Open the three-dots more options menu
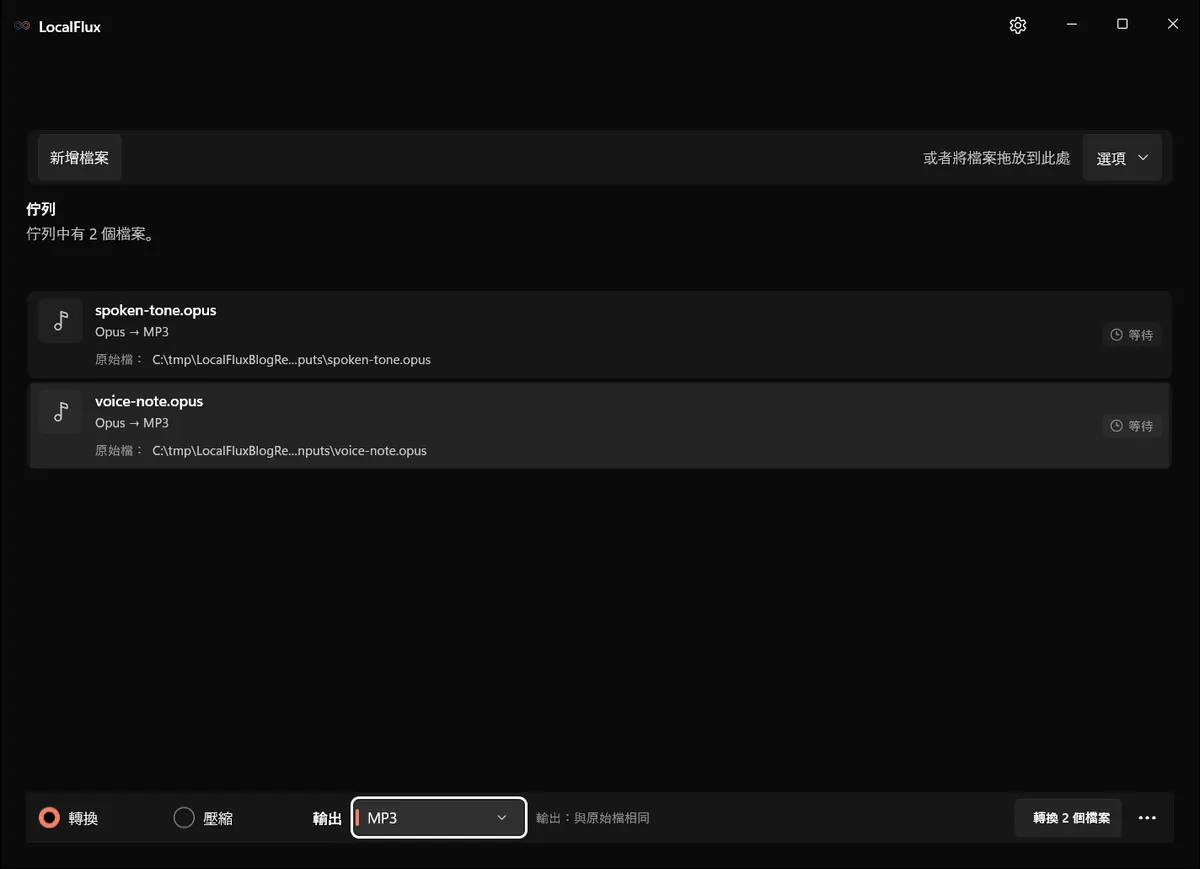 [x=1147, y=818]
